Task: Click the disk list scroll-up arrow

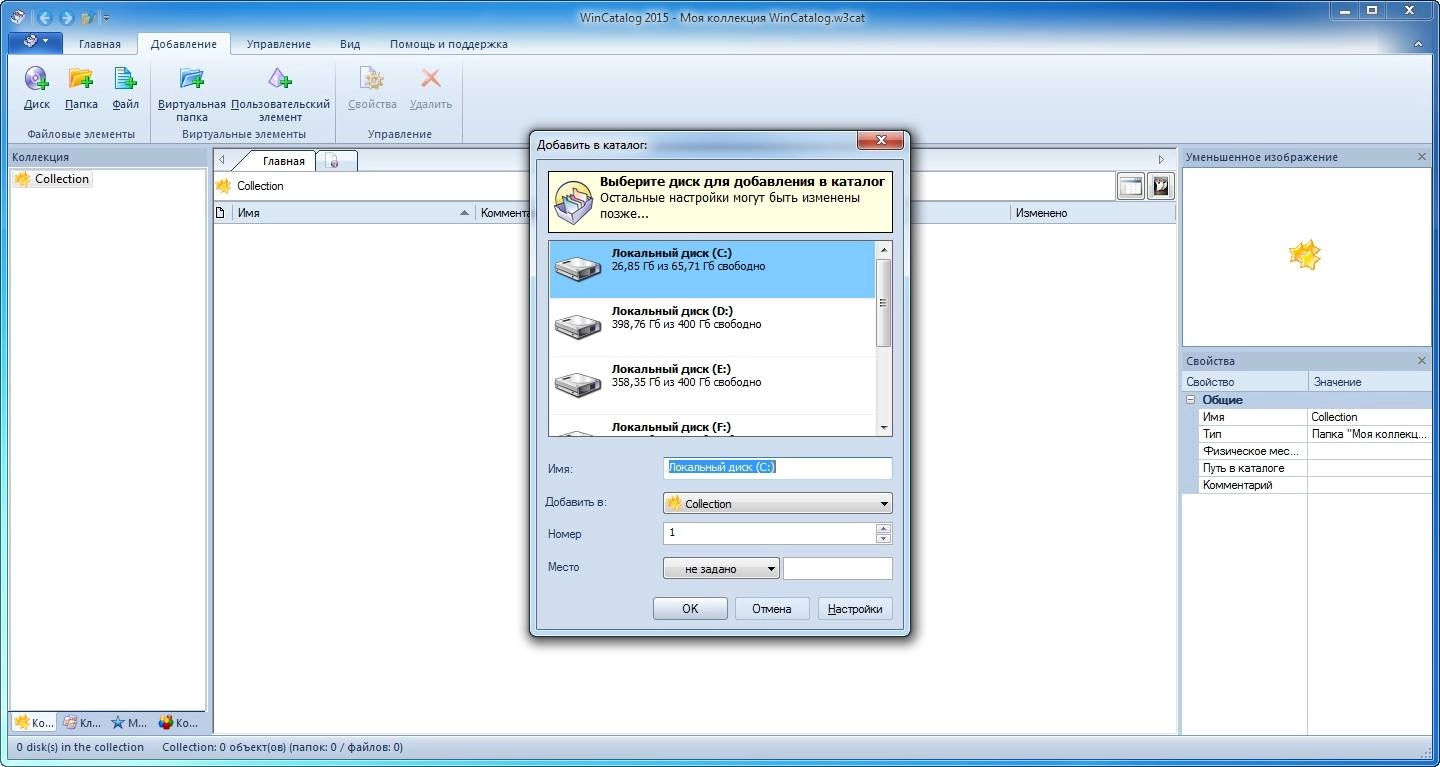Action: (884, 249)
